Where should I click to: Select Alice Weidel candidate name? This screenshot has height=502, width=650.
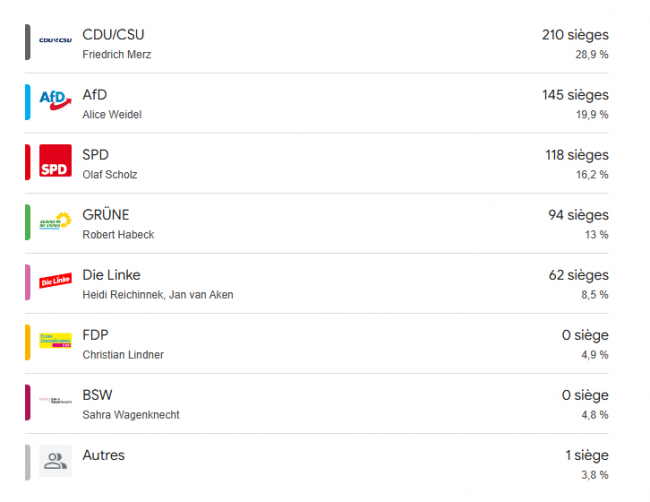[112, 115]
